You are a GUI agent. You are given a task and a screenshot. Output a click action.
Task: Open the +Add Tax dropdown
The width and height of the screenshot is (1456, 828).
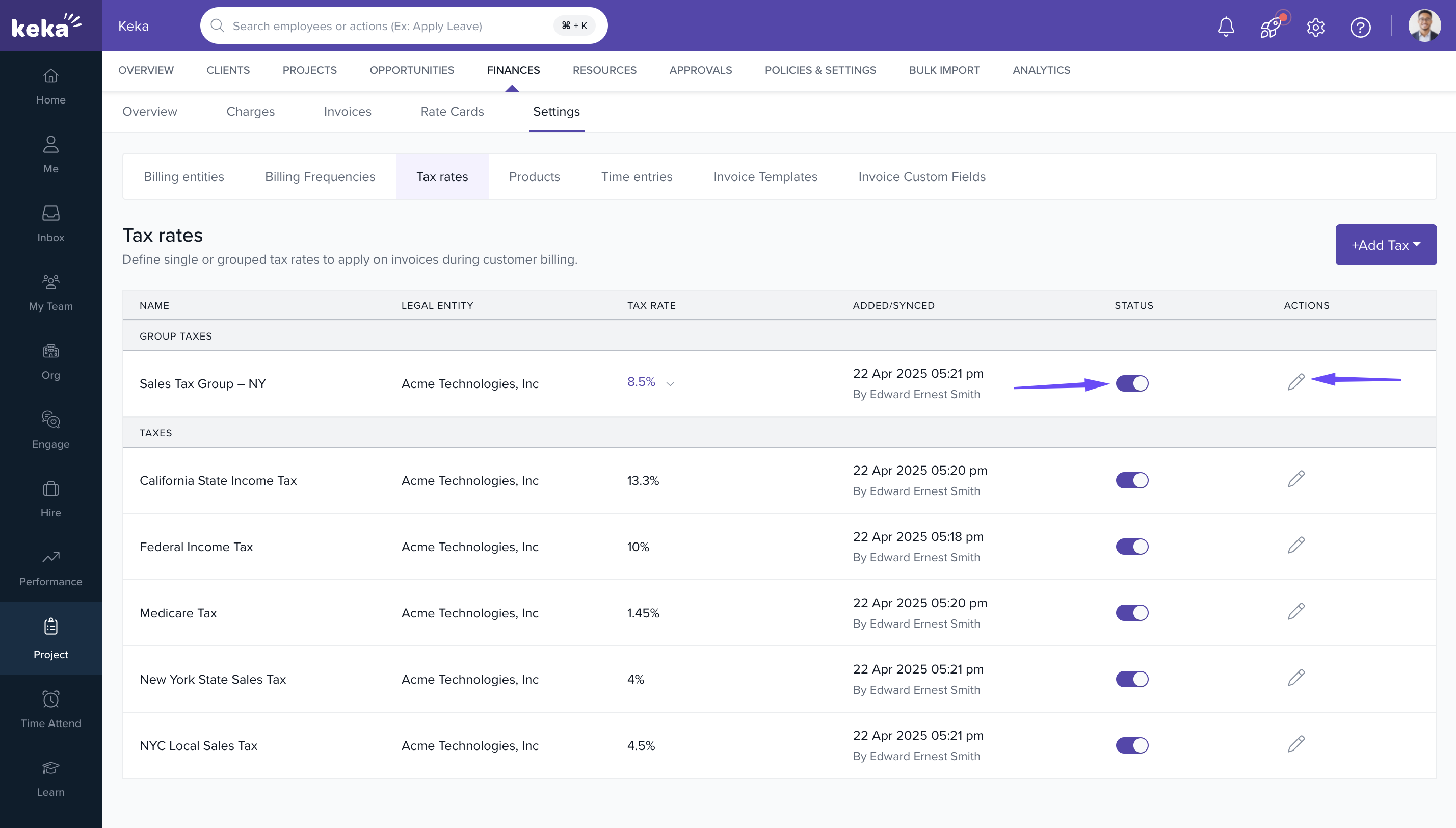pos(1386,245)
